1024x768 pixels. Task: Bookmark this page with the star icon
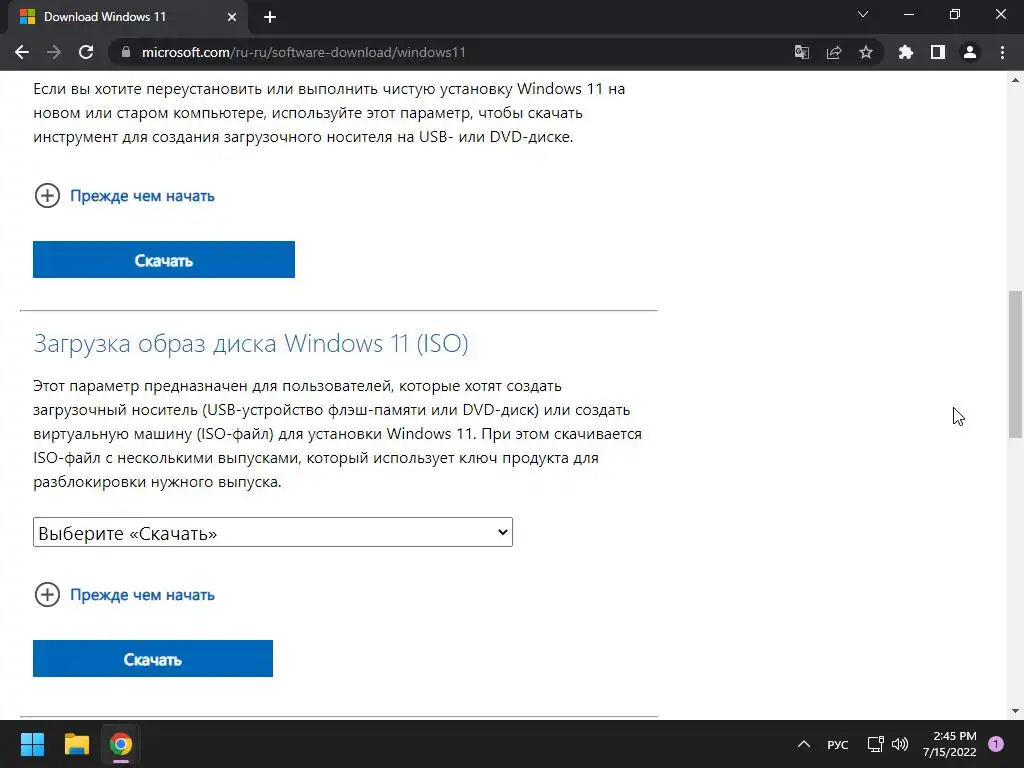click(x=866, y=52)
